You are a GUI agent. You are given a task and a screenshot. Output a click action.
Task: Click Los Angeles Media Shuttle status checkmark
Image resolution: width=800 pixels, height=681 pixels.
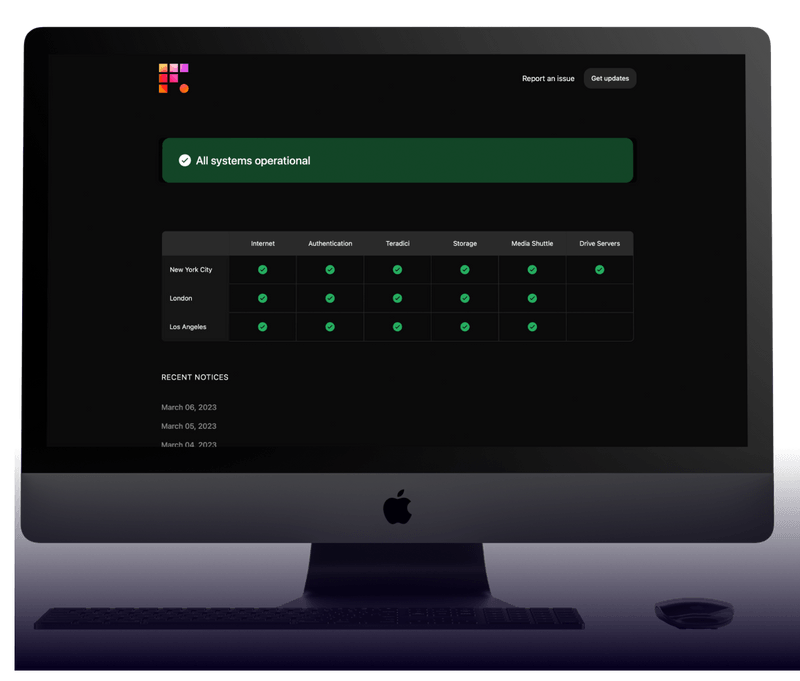pos(532,327)
